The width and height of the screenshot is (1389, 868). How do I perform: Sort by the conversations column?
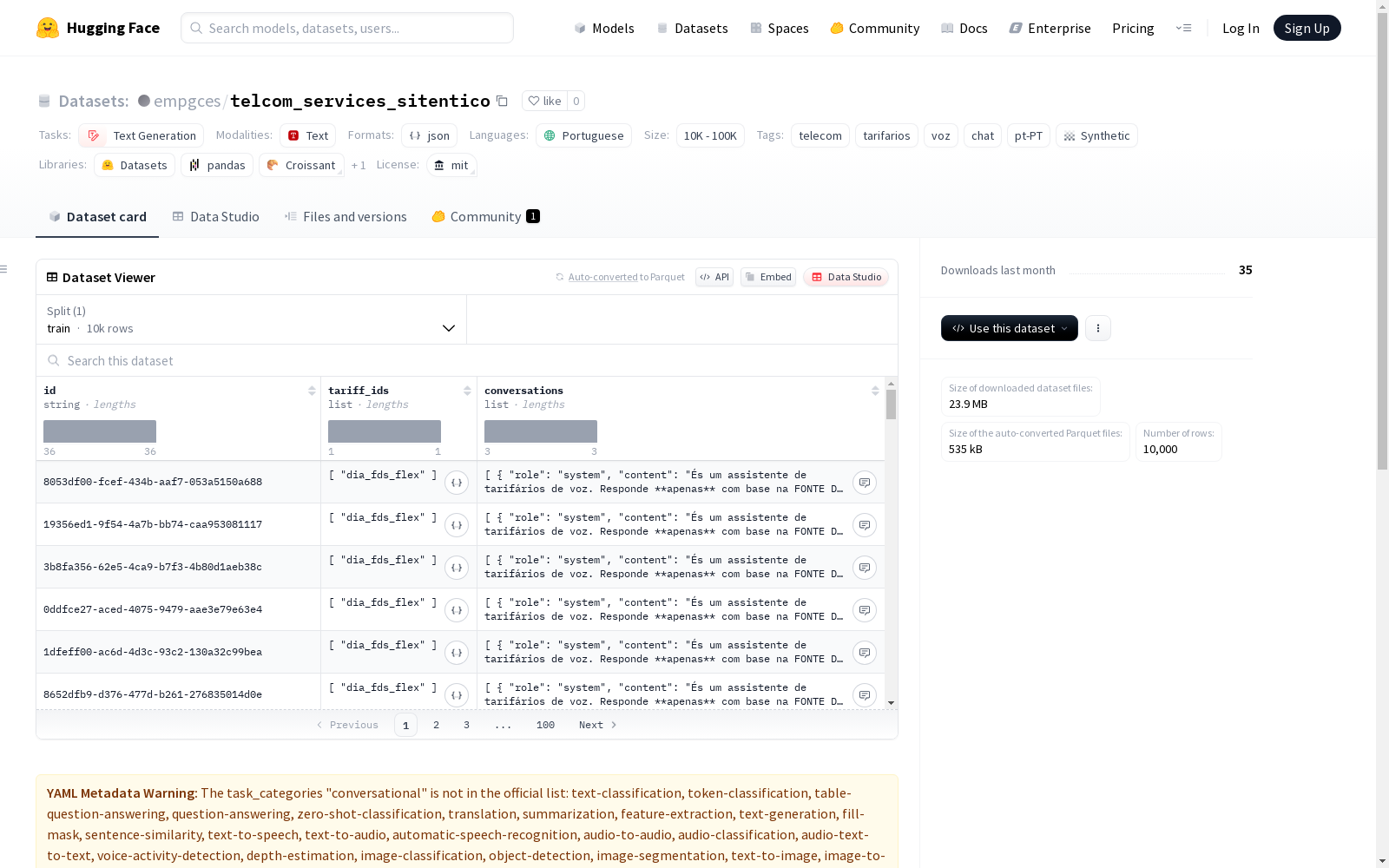[875, 391]
